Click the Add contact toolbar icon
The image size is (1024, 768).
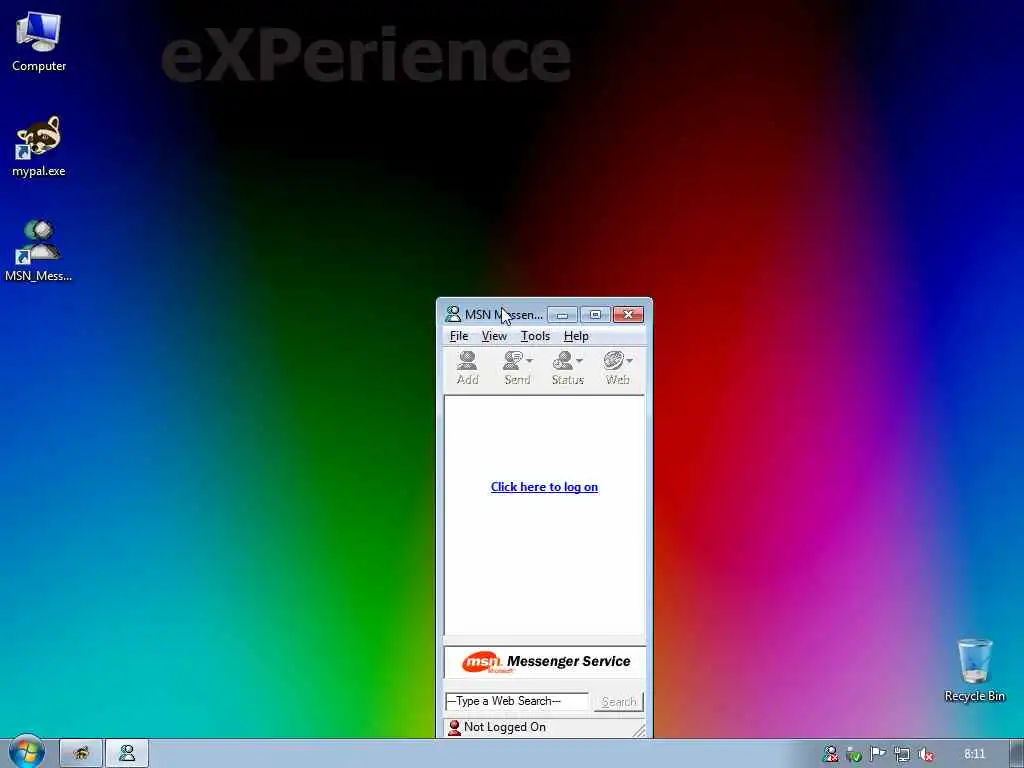[x=468, y=368]
